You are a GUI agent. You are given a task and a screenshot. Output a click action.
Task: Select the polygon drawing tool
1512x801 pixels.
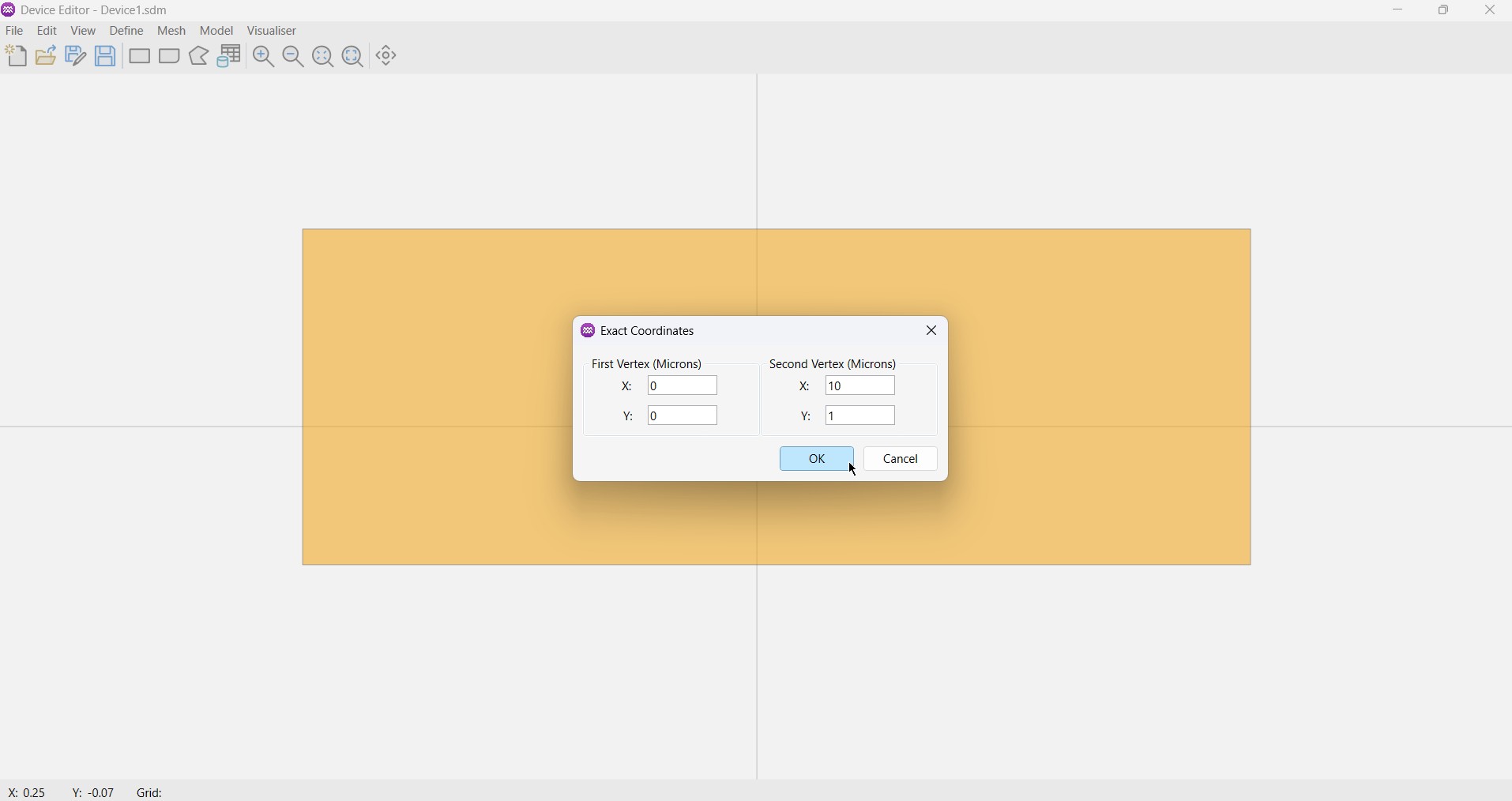(200, 56)
